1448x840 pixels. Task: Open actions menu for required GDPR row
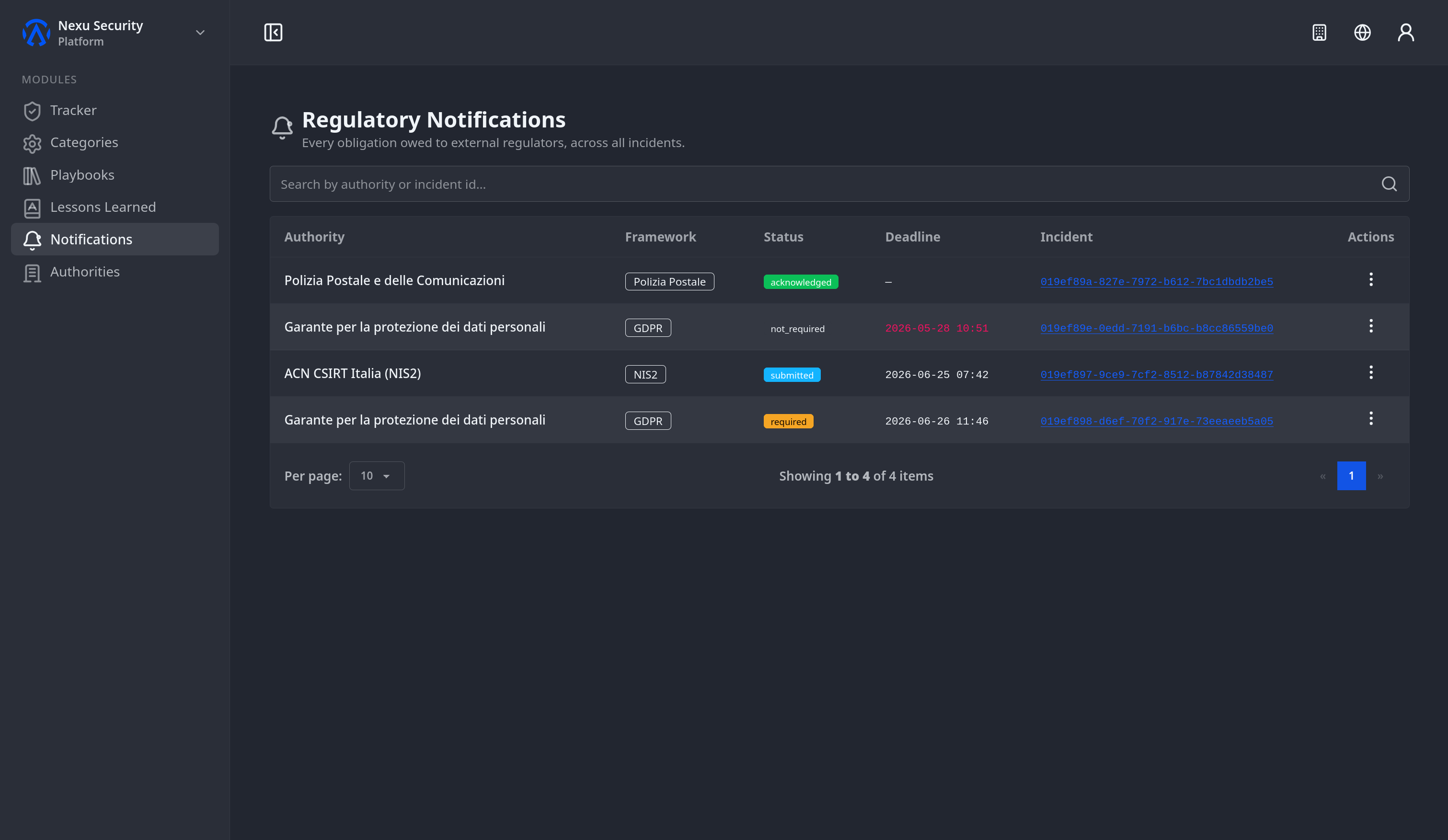click(x=1370, y=419)
